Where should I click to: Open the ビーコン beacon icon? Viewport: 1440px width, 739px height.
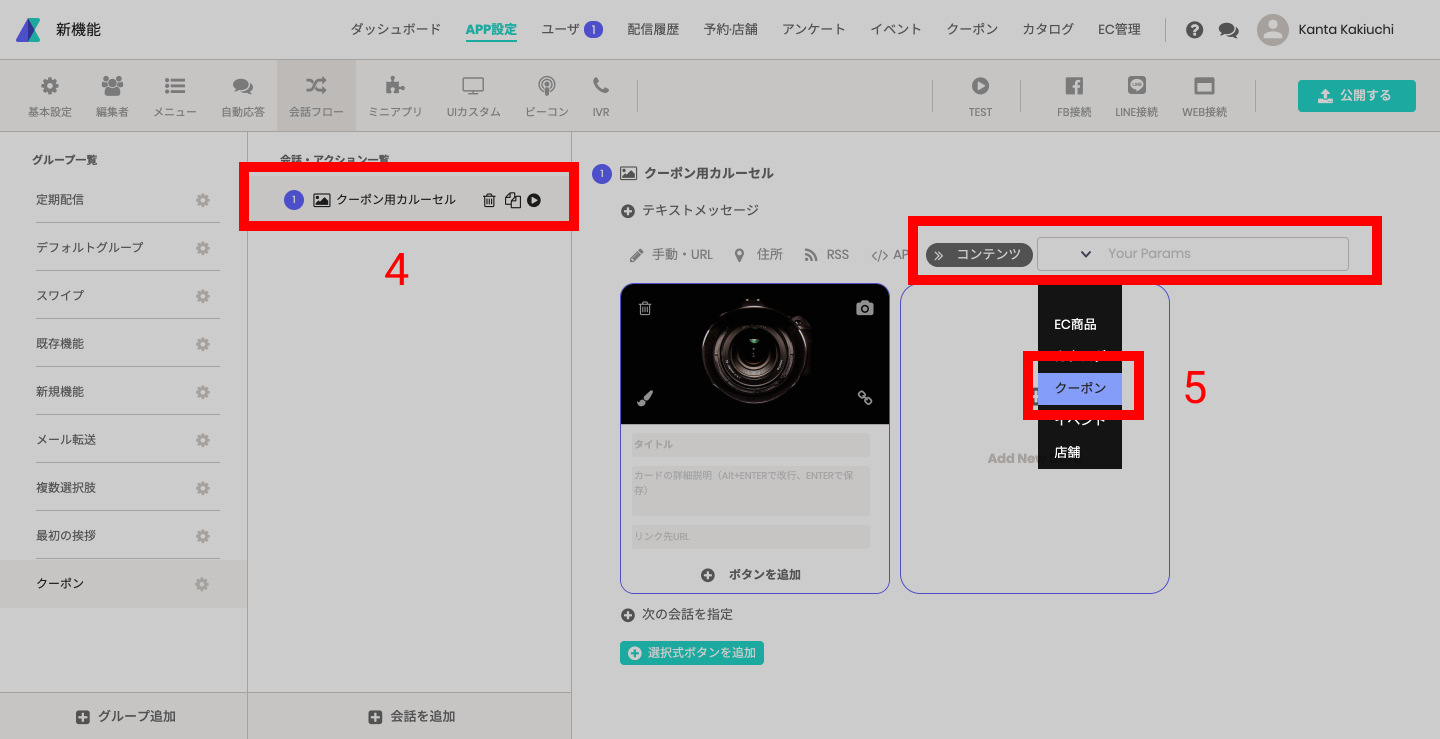(x=546, y=85)
